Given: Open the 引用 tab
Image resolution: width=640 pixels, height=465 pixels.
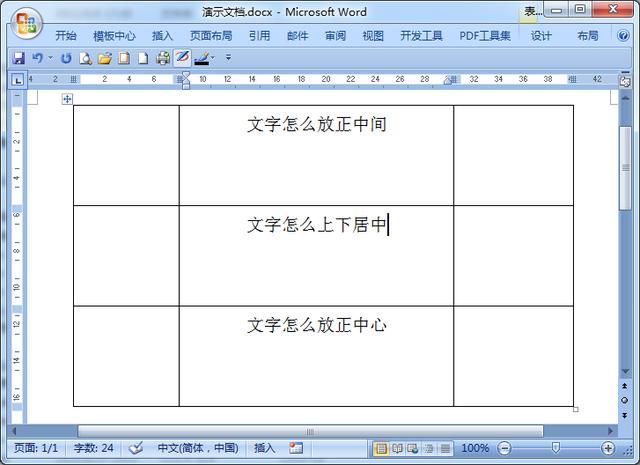Looking at the screenshot, I should [x=260, y=36].
